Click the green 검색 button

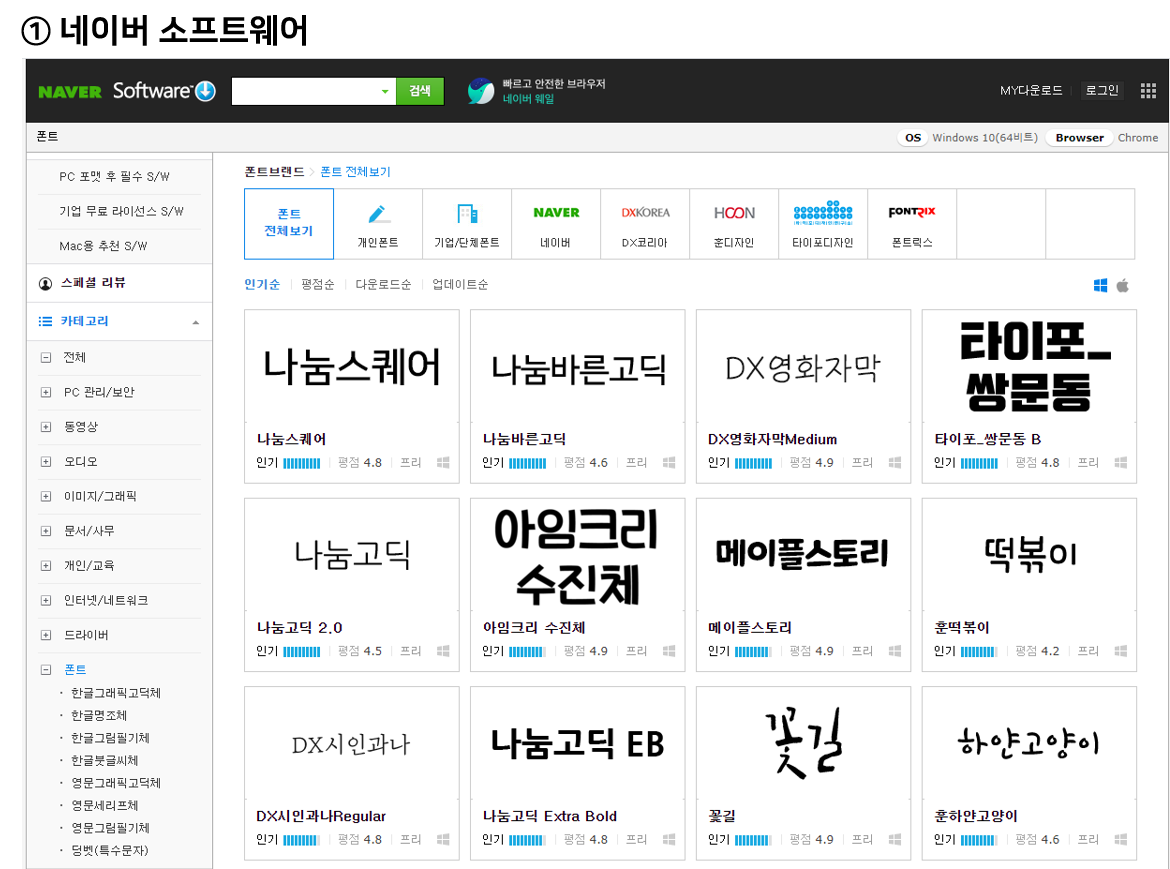(x=420, y=91)
